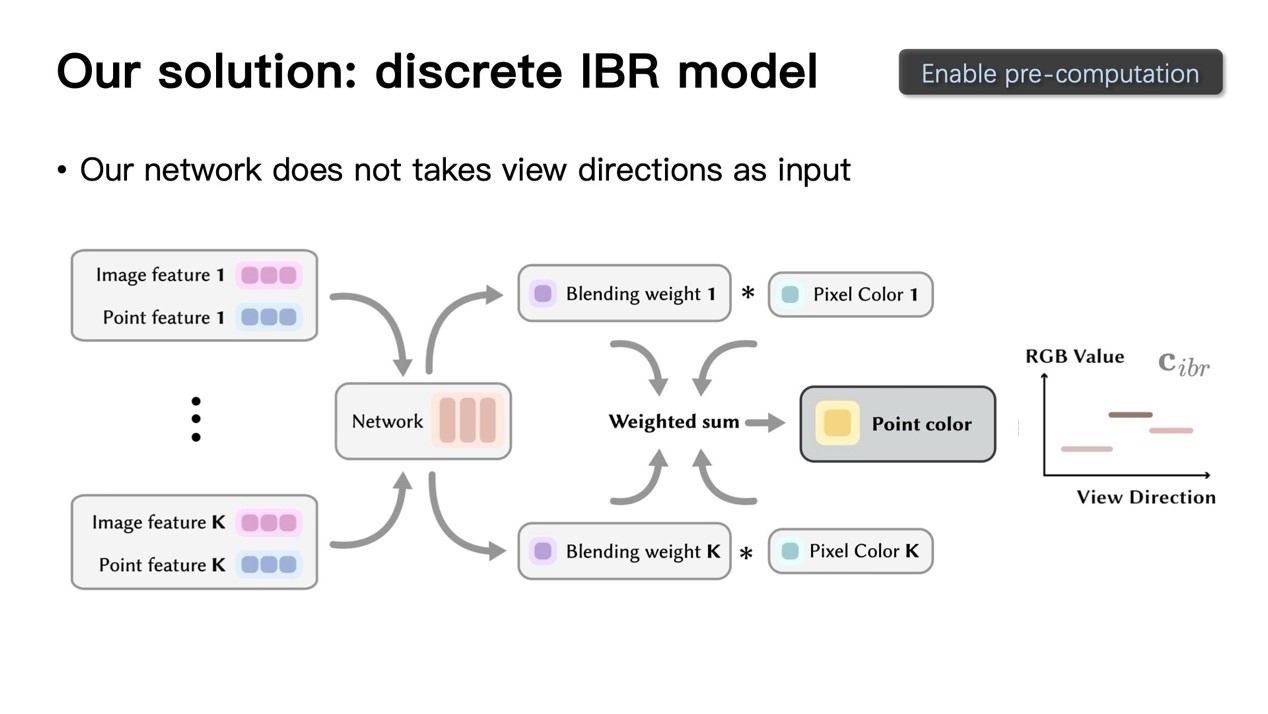The image size is (1268, 714).
Task: Click the dark brown chart line segment
Action: (x=1130, y=414)
